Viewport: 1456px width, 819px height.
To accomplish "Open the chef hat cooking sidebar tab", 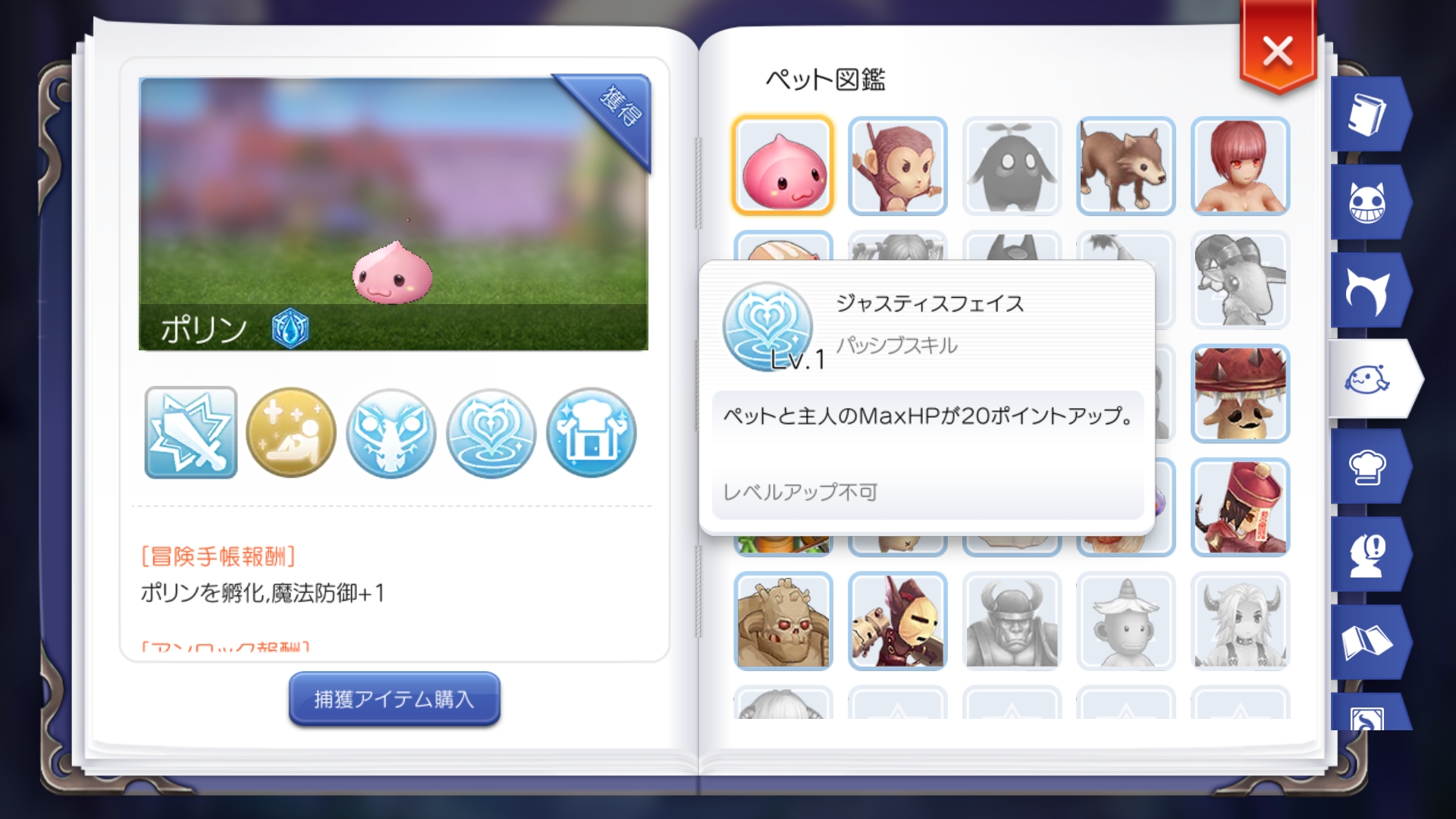I will [1369, 466].
